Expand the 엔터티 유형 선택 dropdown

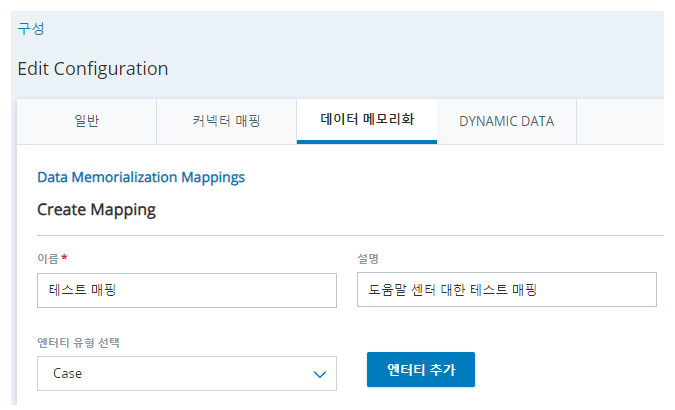(187, 373)
